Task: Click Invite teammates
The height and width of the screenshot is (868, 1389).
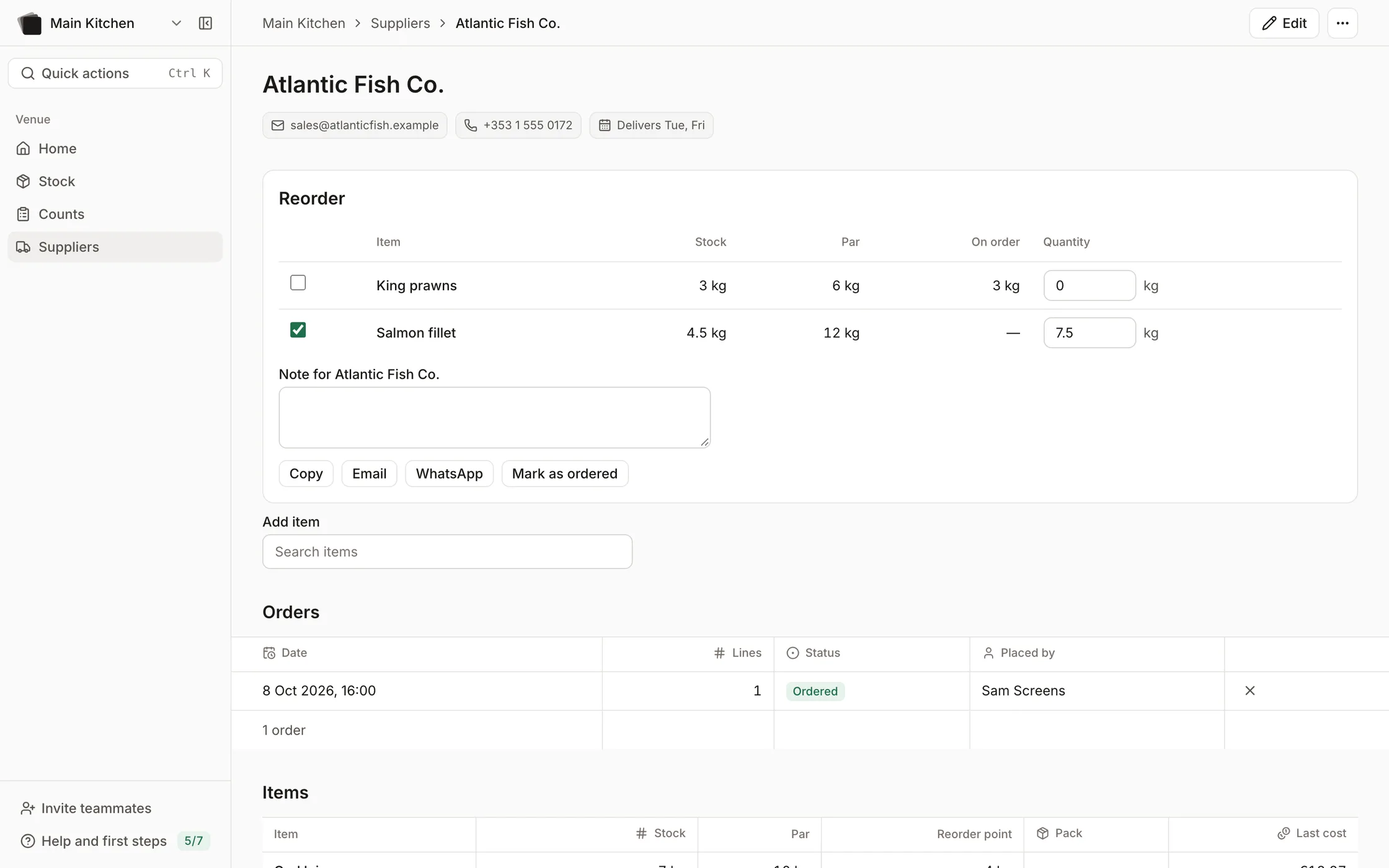Action: [96, 808]
